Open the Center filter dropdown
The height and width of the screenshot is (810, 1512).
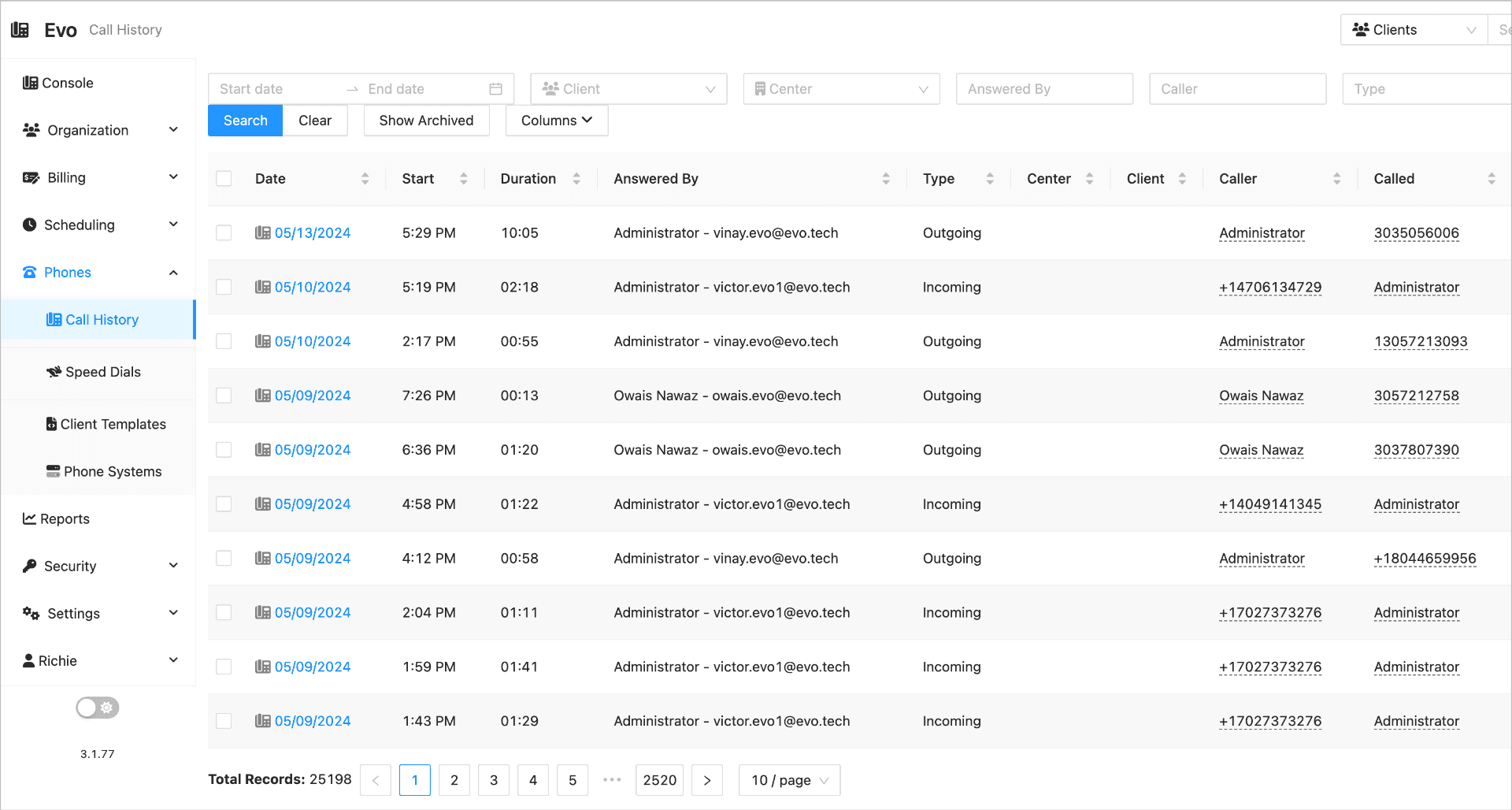pyautogui.click(x=841, y=89)
